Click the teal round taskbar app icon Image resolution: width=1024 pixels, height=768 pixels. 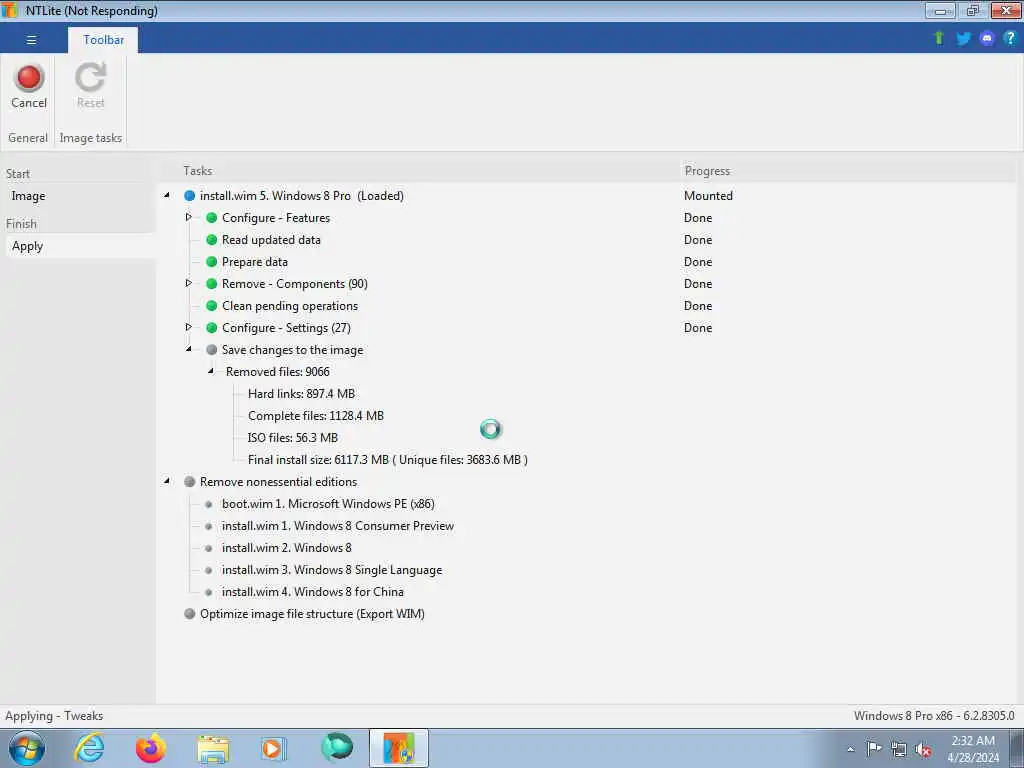coord(337,747)
